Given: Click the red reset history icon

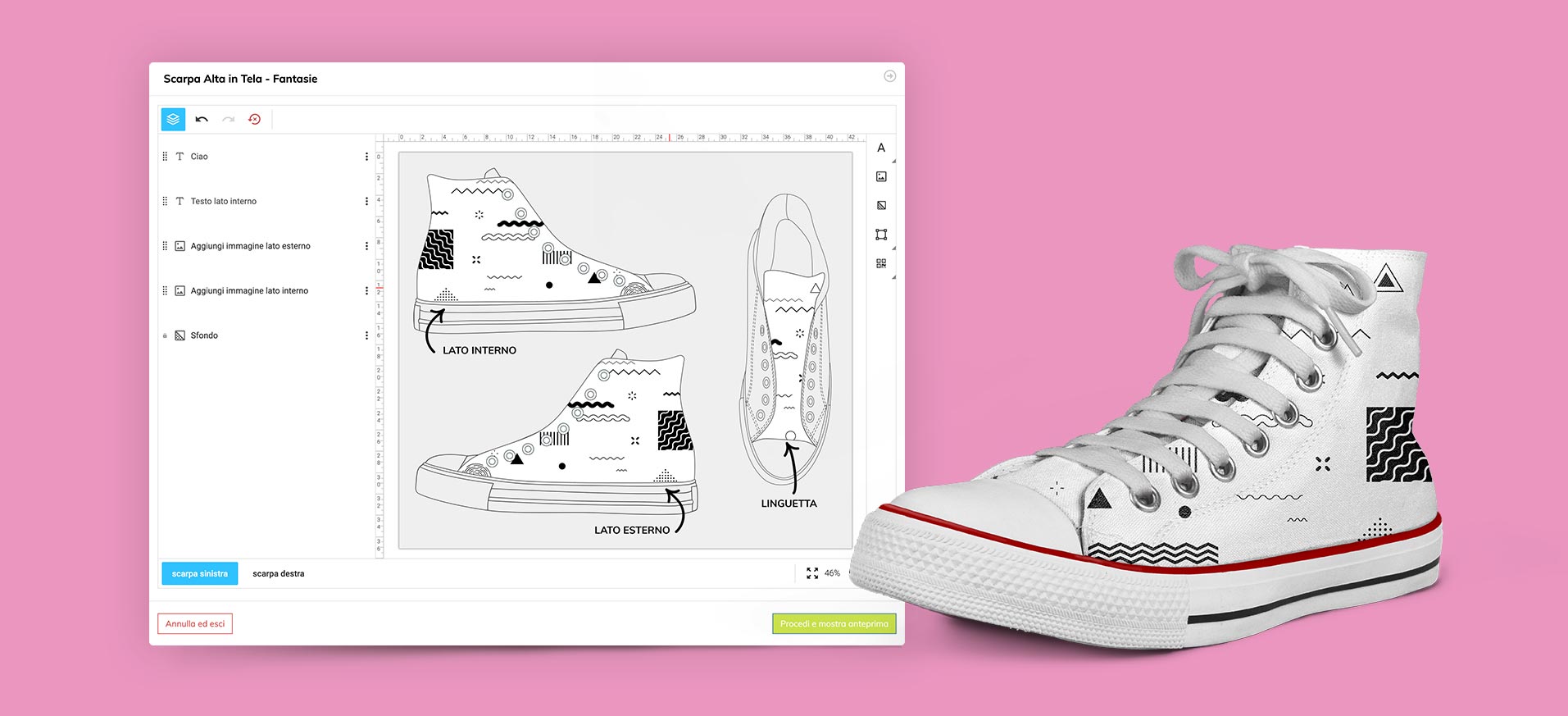Looking at the screenshot, I should (x=255, y=120).
